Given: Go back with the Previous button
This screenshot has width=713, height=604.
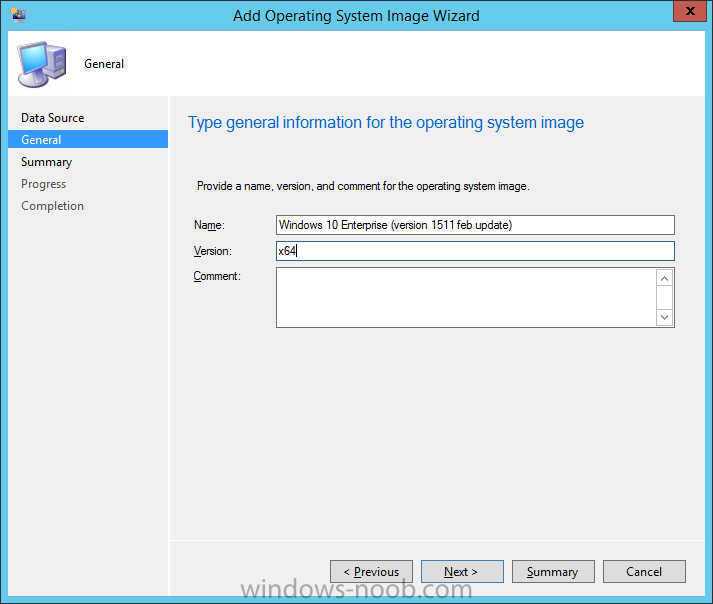Looking at the screenshot, I should pos(372,571).
